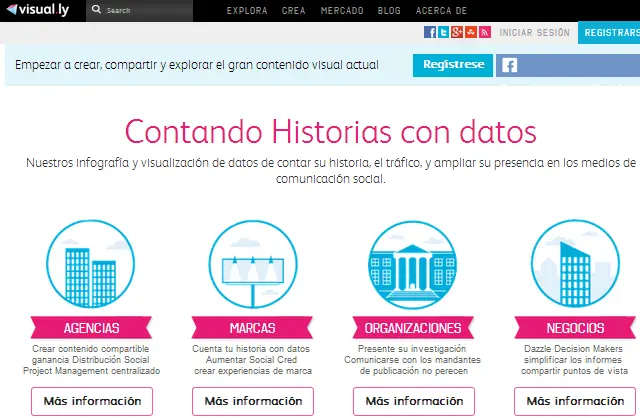
Task: Click the Organizaciones columned building illustration
Action: [415, 266]
